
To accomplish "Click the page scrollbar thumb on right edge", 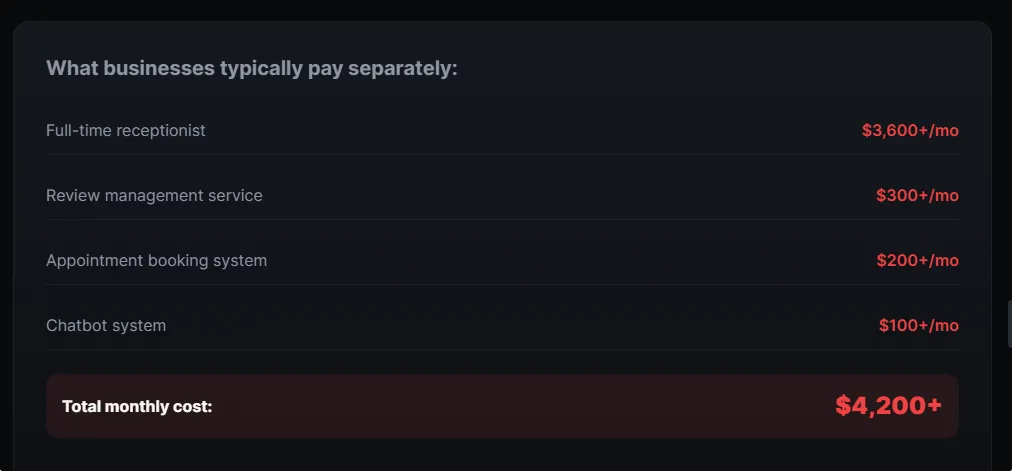I will click(x=1009, y=324).
